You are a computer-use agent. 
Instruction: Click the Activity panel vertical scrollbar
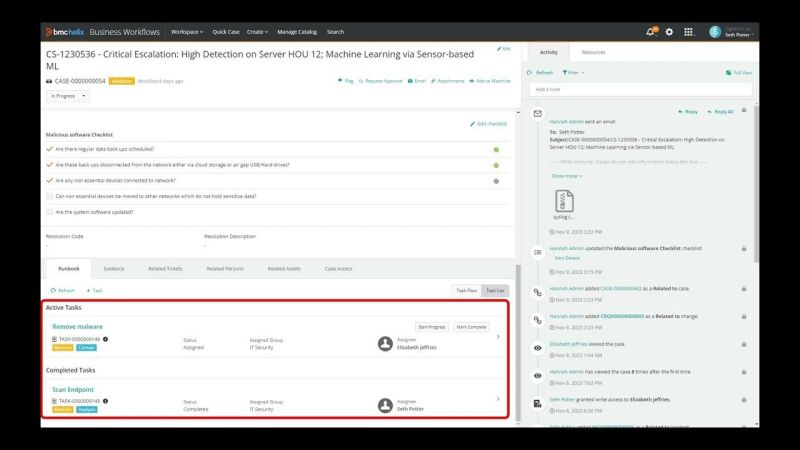click(756, 184)
